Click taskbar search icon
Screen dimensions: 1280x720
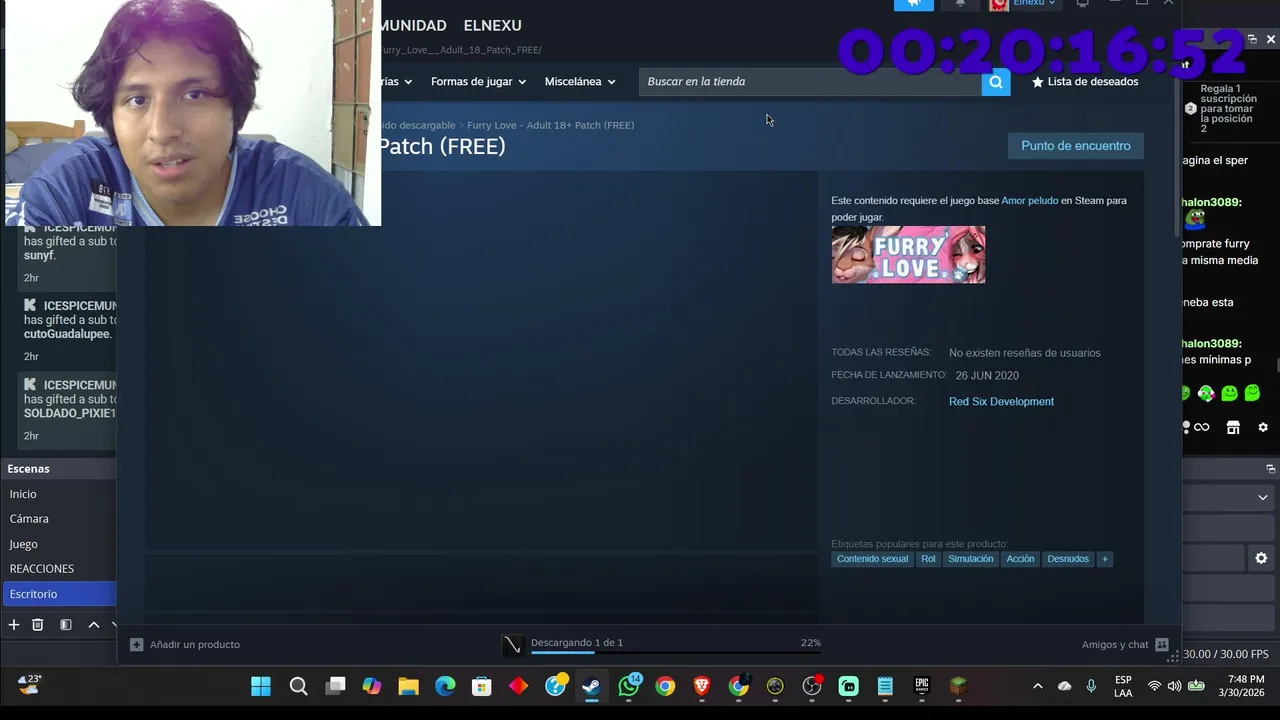pyautogui.click(x=298, y=686)
